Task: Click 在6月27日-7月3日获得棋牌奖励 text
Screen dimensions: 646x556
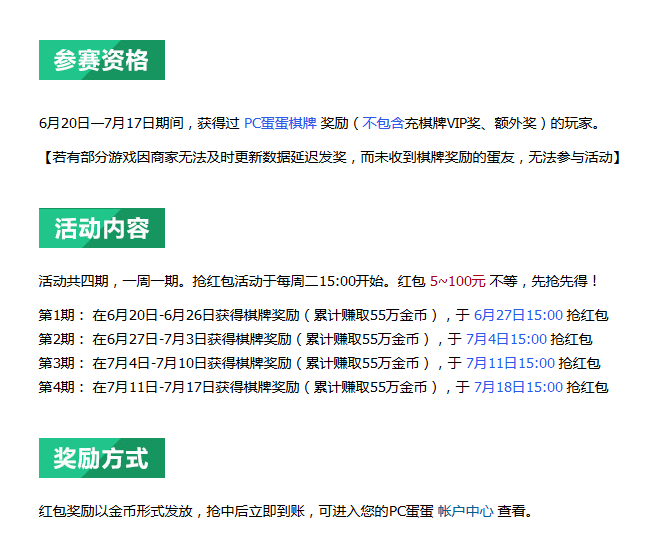Action: 192,339
